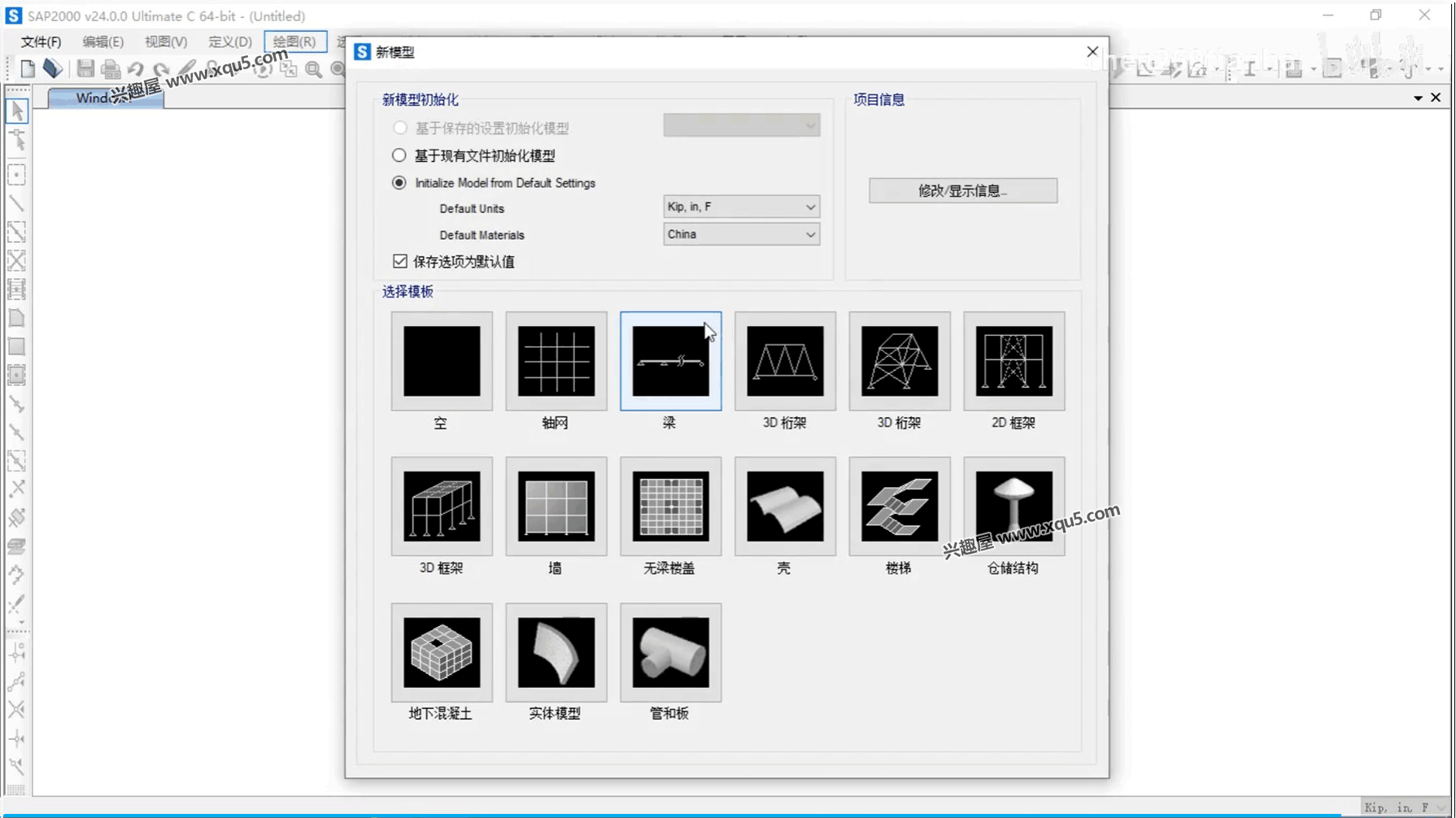Choose the flat slab (无梁楼盖) template
1456x818 pixels.
click(x=670, y=507)
